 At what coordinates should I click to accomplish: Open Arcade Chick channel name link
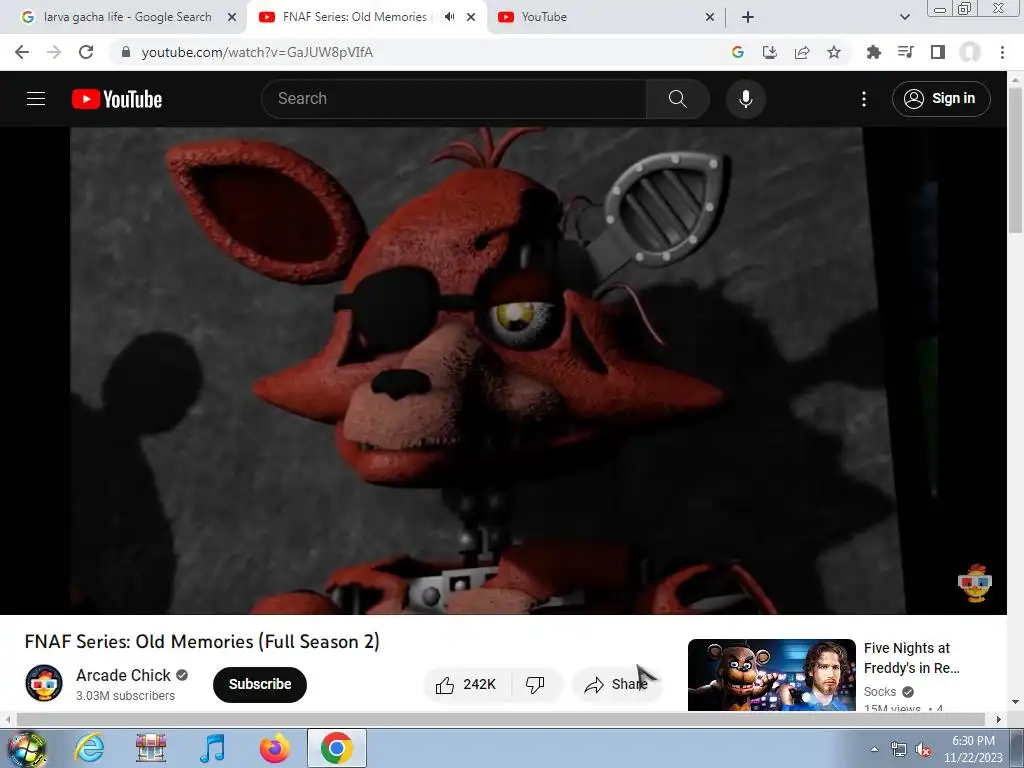coord(123,675)
